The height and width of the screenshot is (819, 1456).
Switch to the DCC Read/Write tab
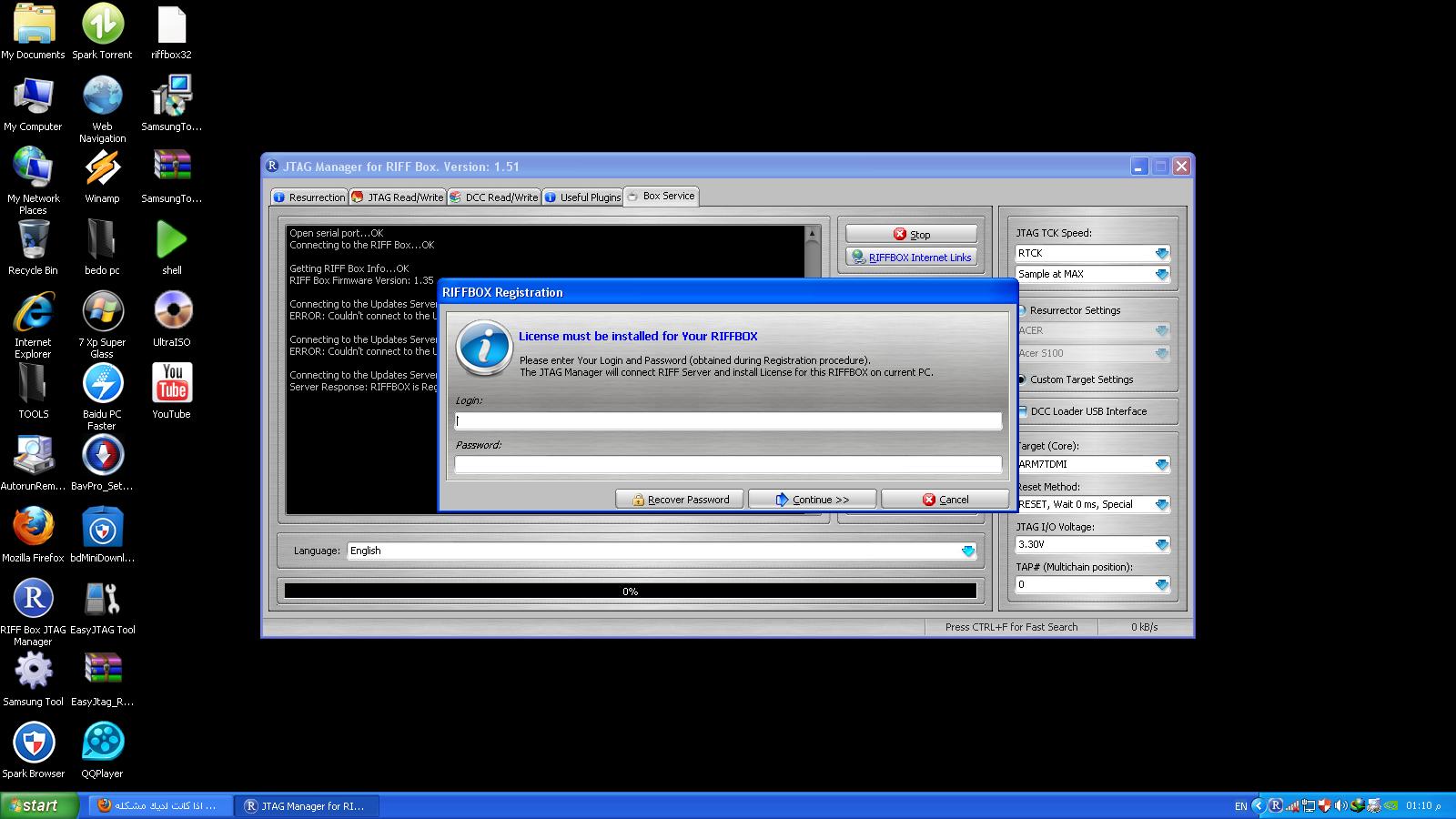coord(494,197)
